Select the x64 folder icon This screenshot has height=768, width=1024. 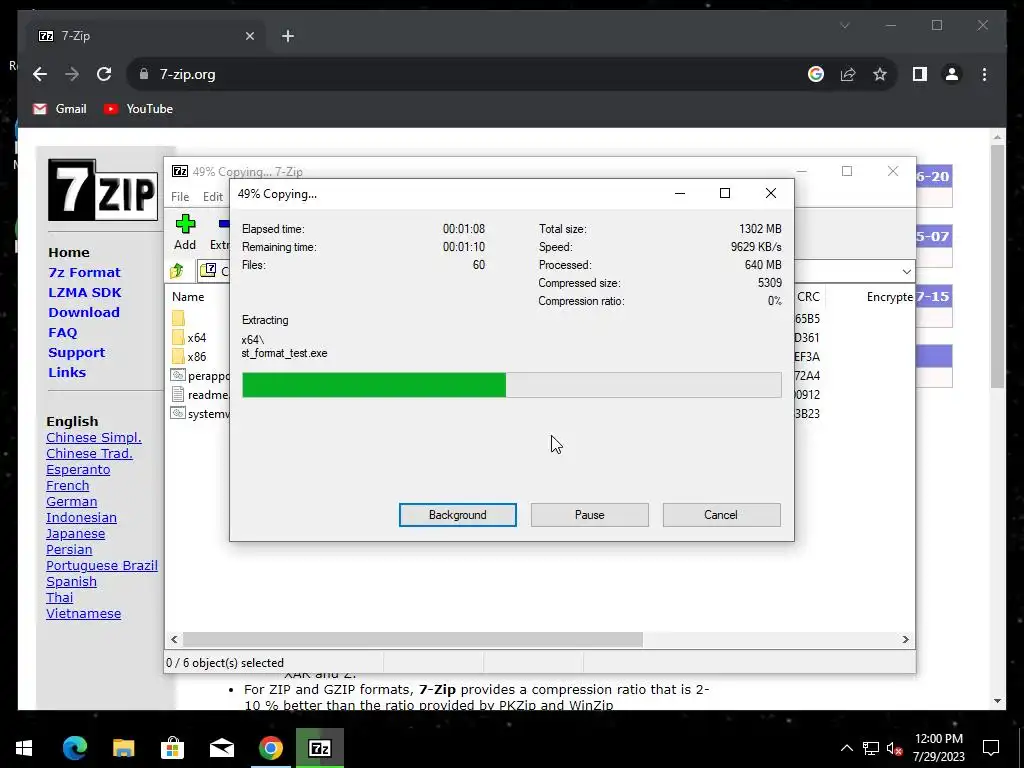pyautogui.click(x=178, y=337)
